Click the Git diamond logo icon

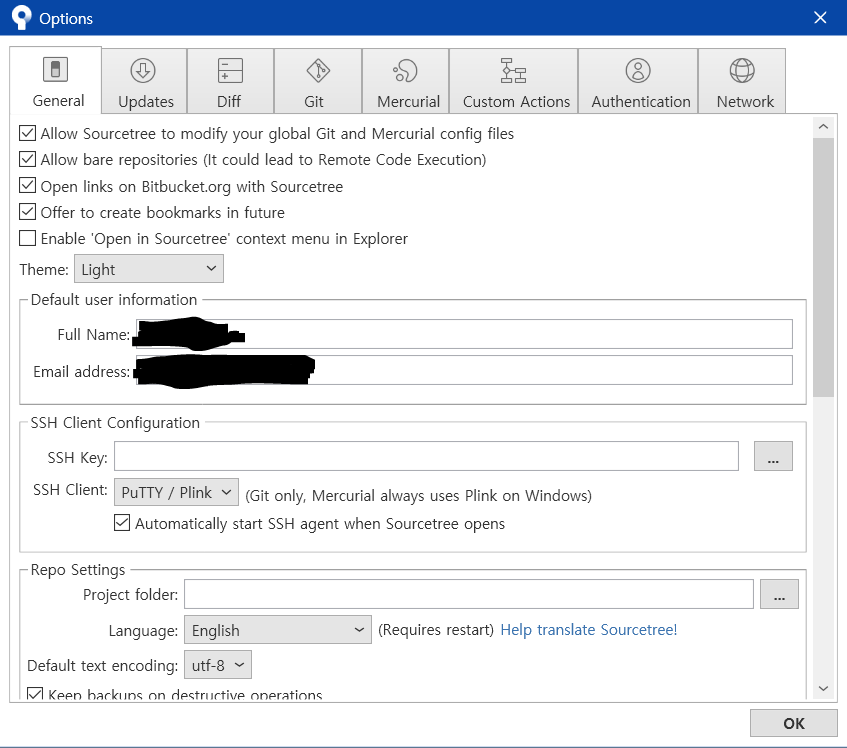pyautogui.click(x=318, y=71)
